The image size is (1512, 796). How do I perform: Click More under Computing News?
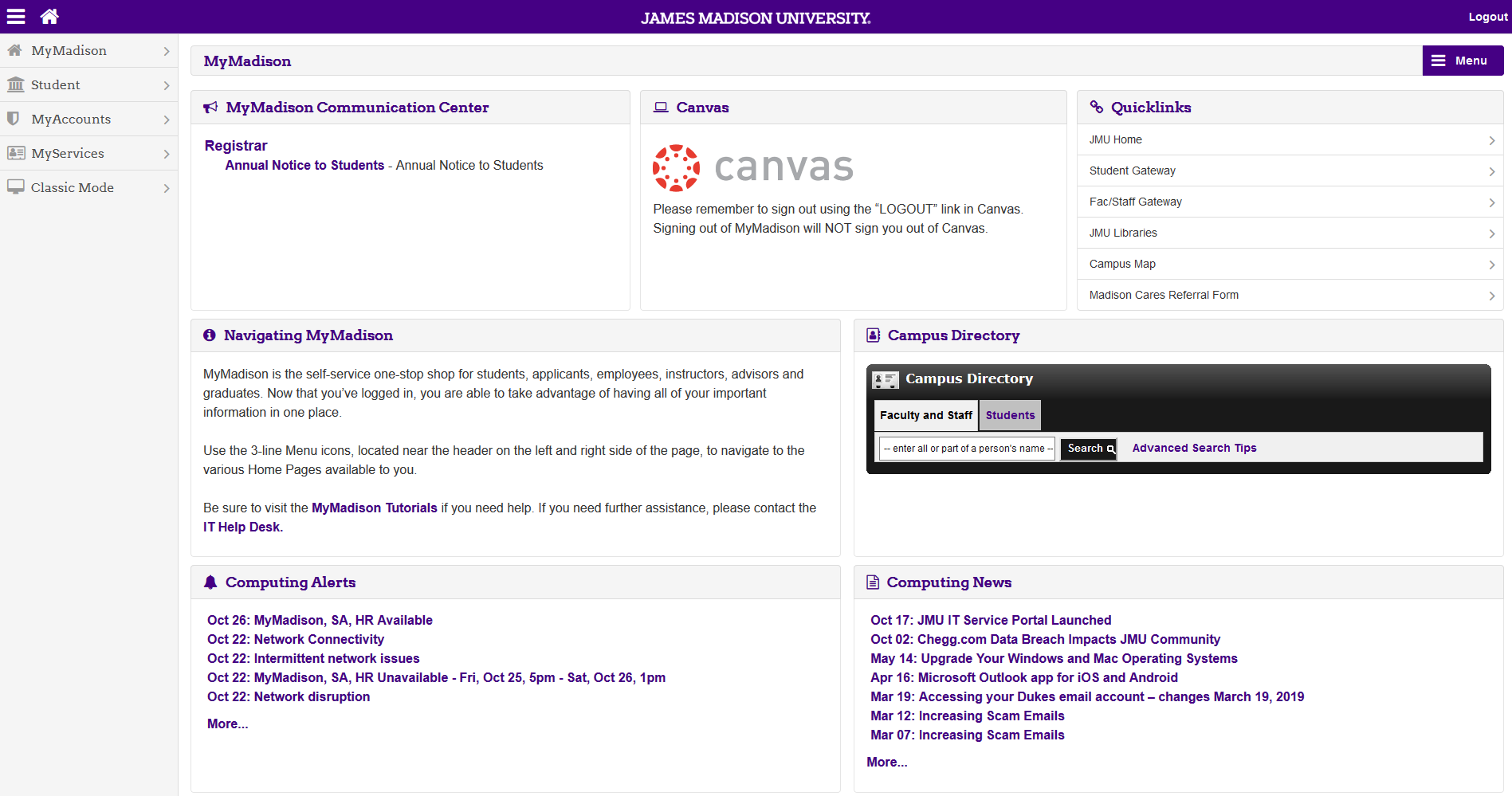click(x=887, y=762)
